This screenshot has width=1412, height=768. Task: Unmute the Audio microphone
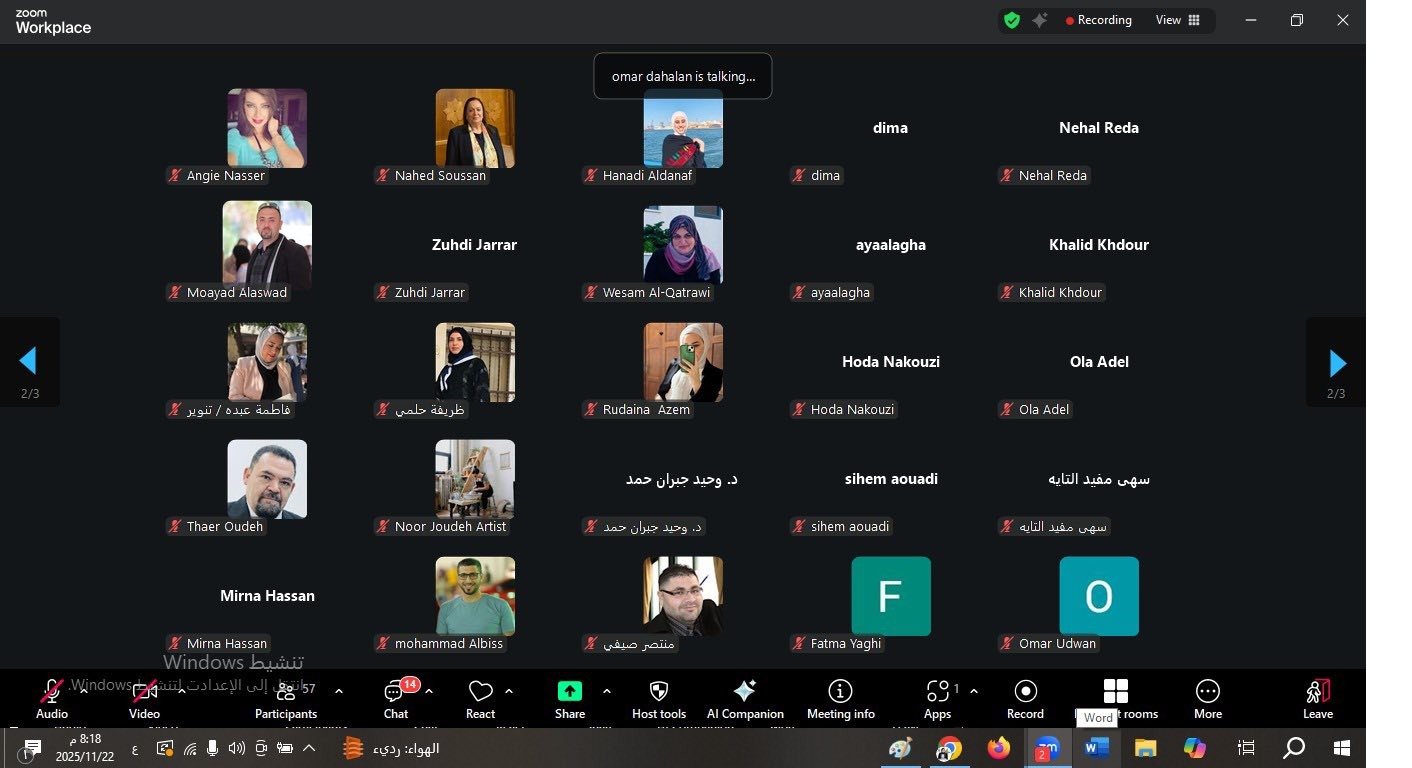[51, 692]
